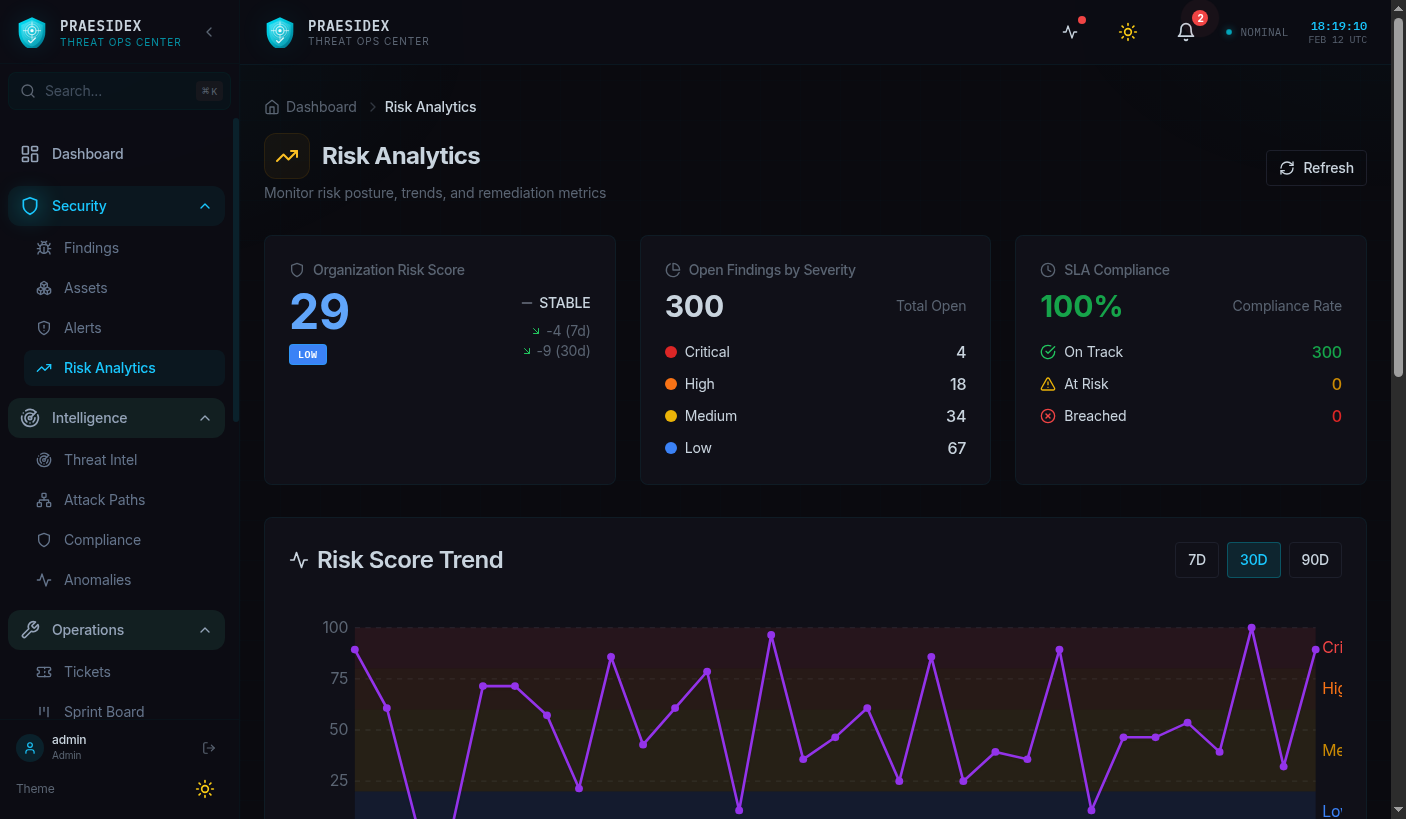The width and height of the screenshot is (1406, 819).
Task: Click the Refresh button
Action: (1316, 167)
